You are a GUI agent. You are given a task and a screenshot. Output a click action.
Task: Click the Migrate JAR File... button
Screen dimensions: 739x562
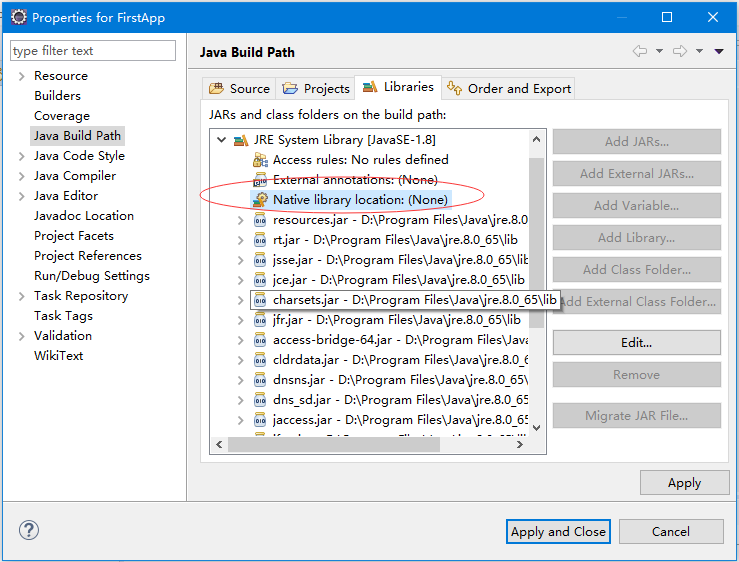point(637,415)
